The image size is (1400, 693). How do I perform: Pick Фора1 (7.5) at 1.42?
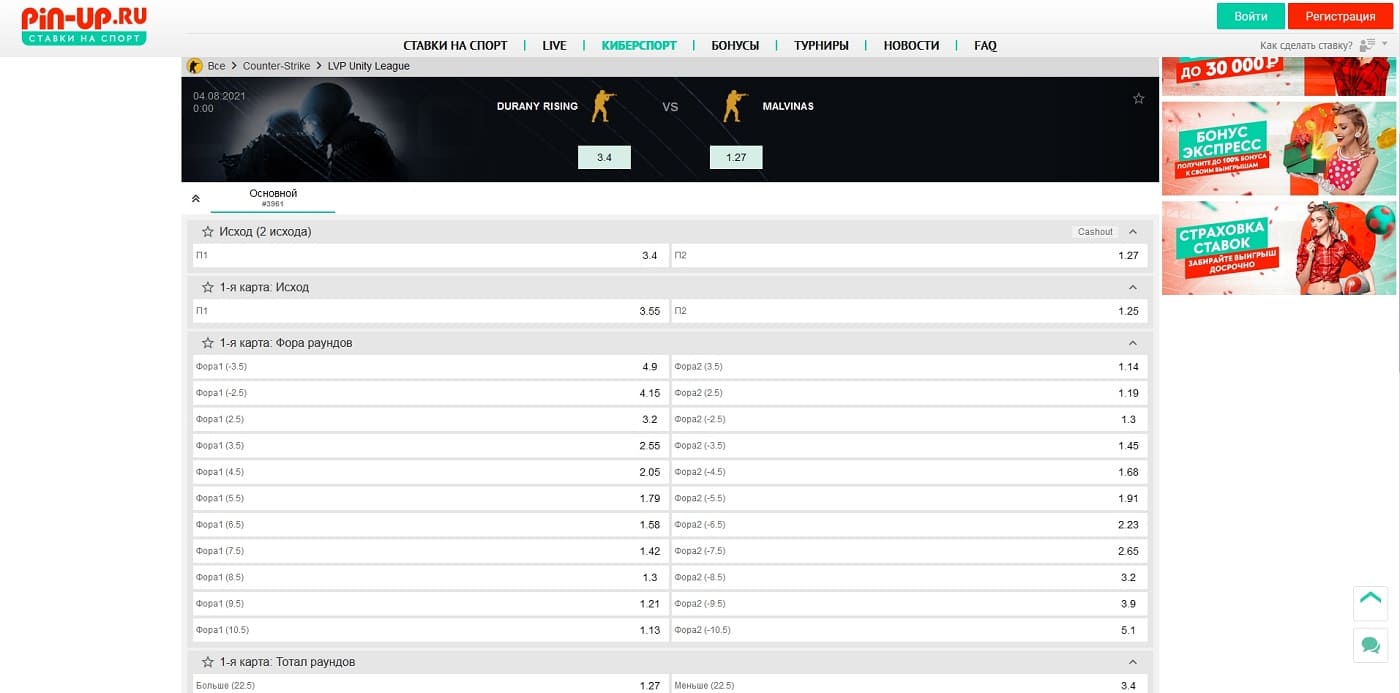click(x=429, y=551)
